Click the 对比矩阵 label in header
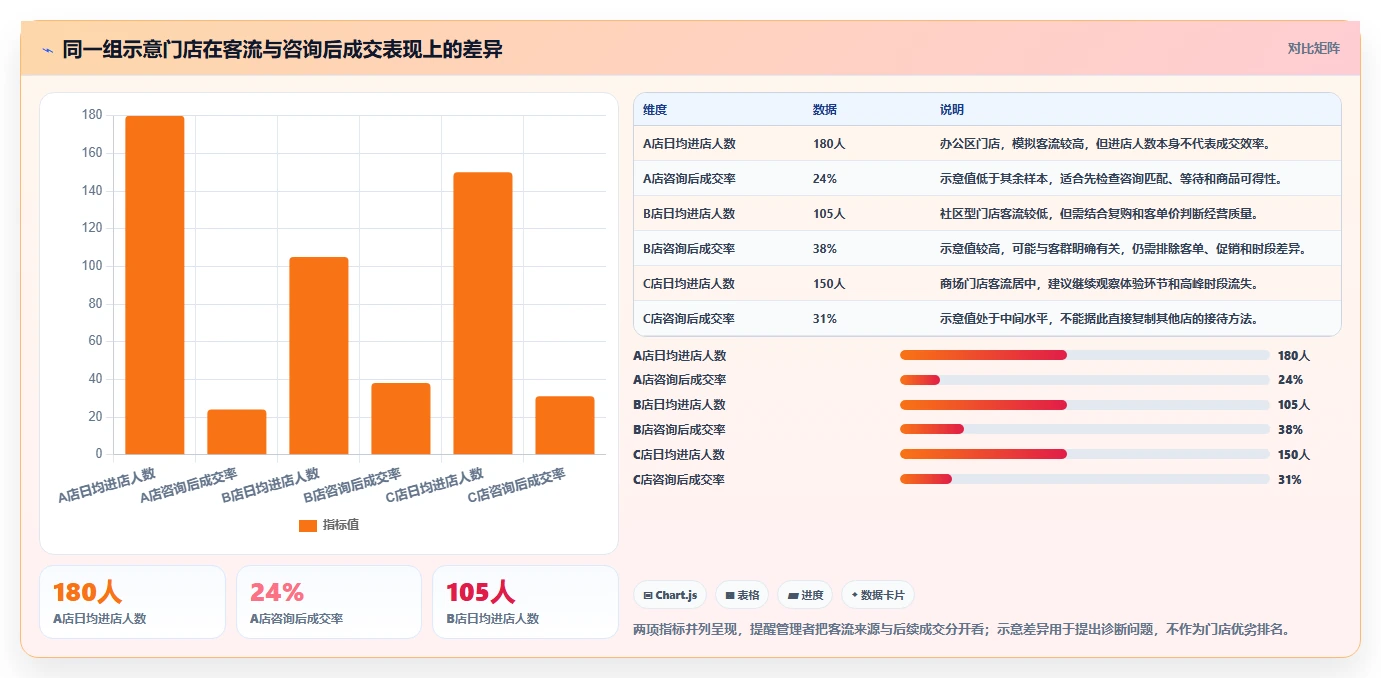Image resolution: width=1381 pixels, height=678 pixels. [x=1313, y=48]
